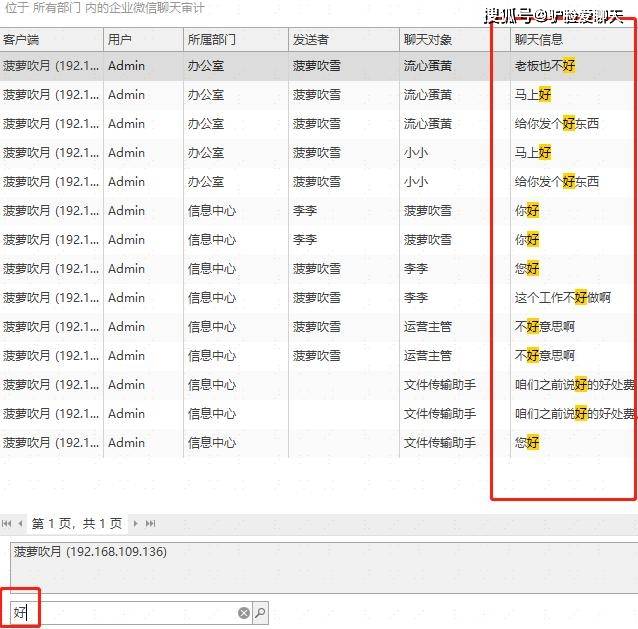Click 流心蛋黄 in the 老板也不好 row

pos(428,66)
